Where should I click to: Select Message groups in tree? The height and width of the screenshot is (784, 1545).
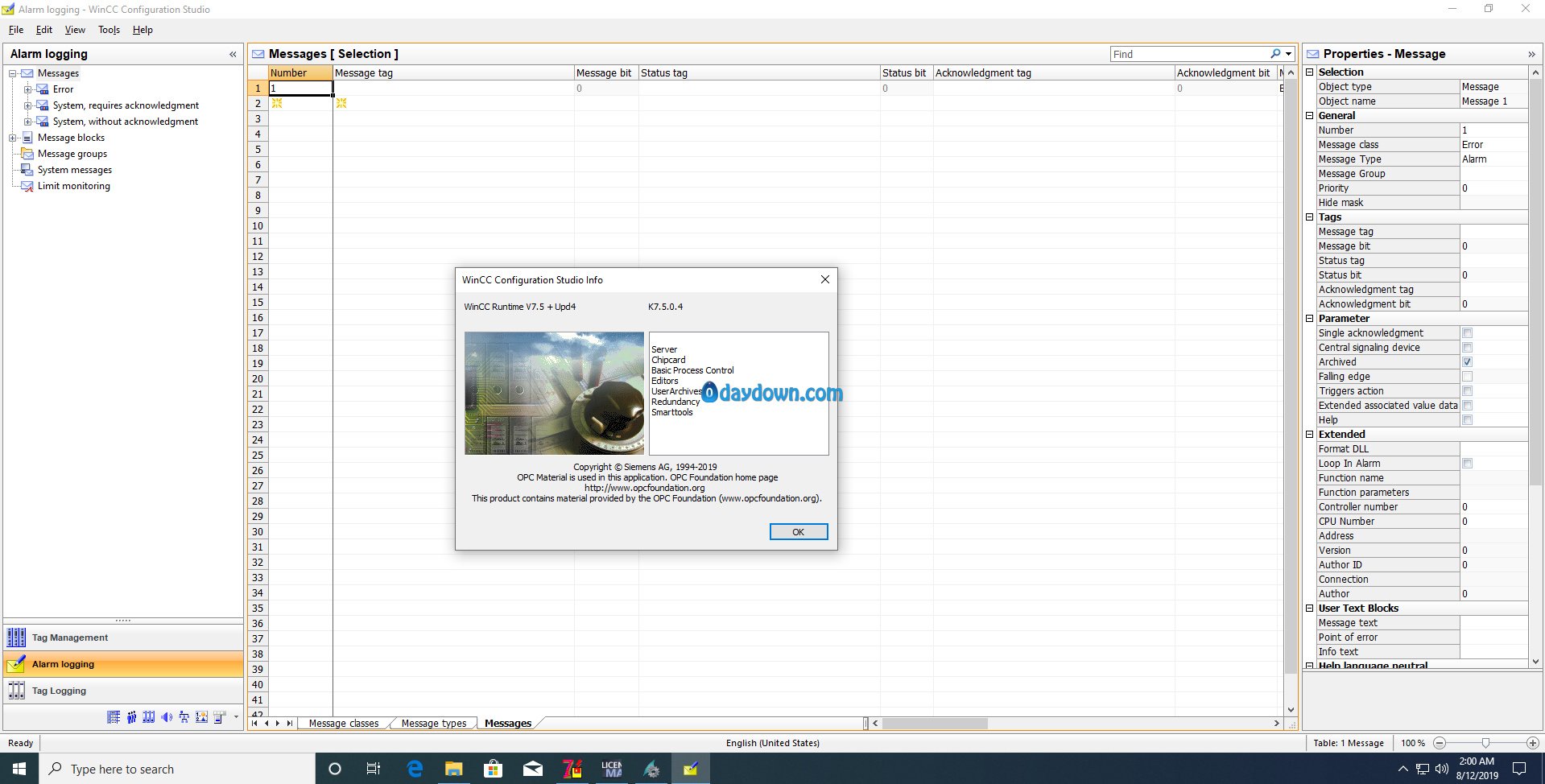(72, 154)
